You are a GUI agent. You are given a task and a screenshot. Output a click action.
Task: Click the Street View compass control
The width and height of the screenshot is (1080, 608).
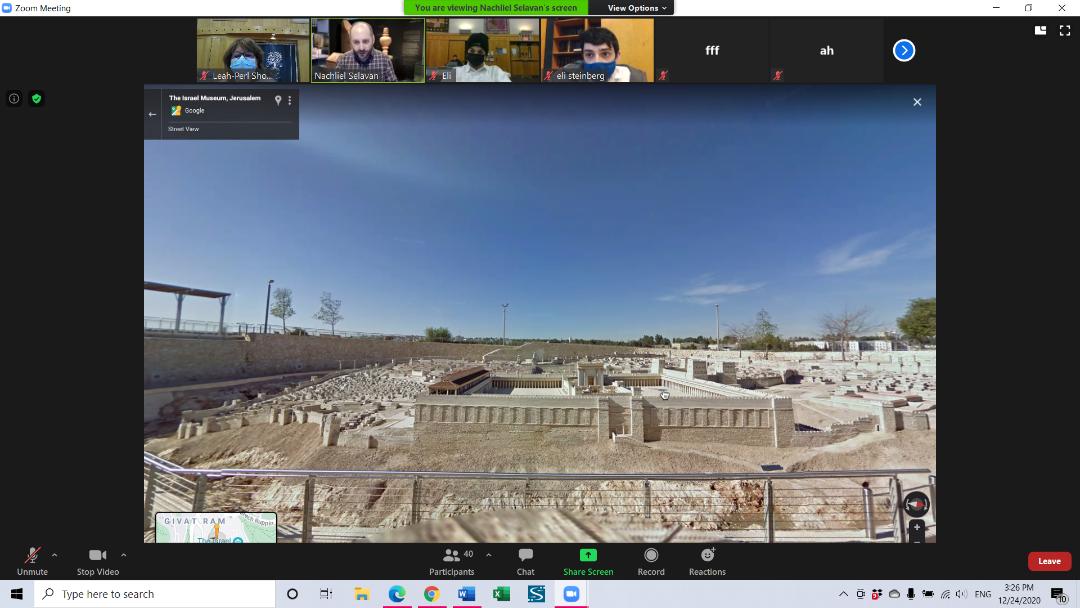click(x=916, y=505)
